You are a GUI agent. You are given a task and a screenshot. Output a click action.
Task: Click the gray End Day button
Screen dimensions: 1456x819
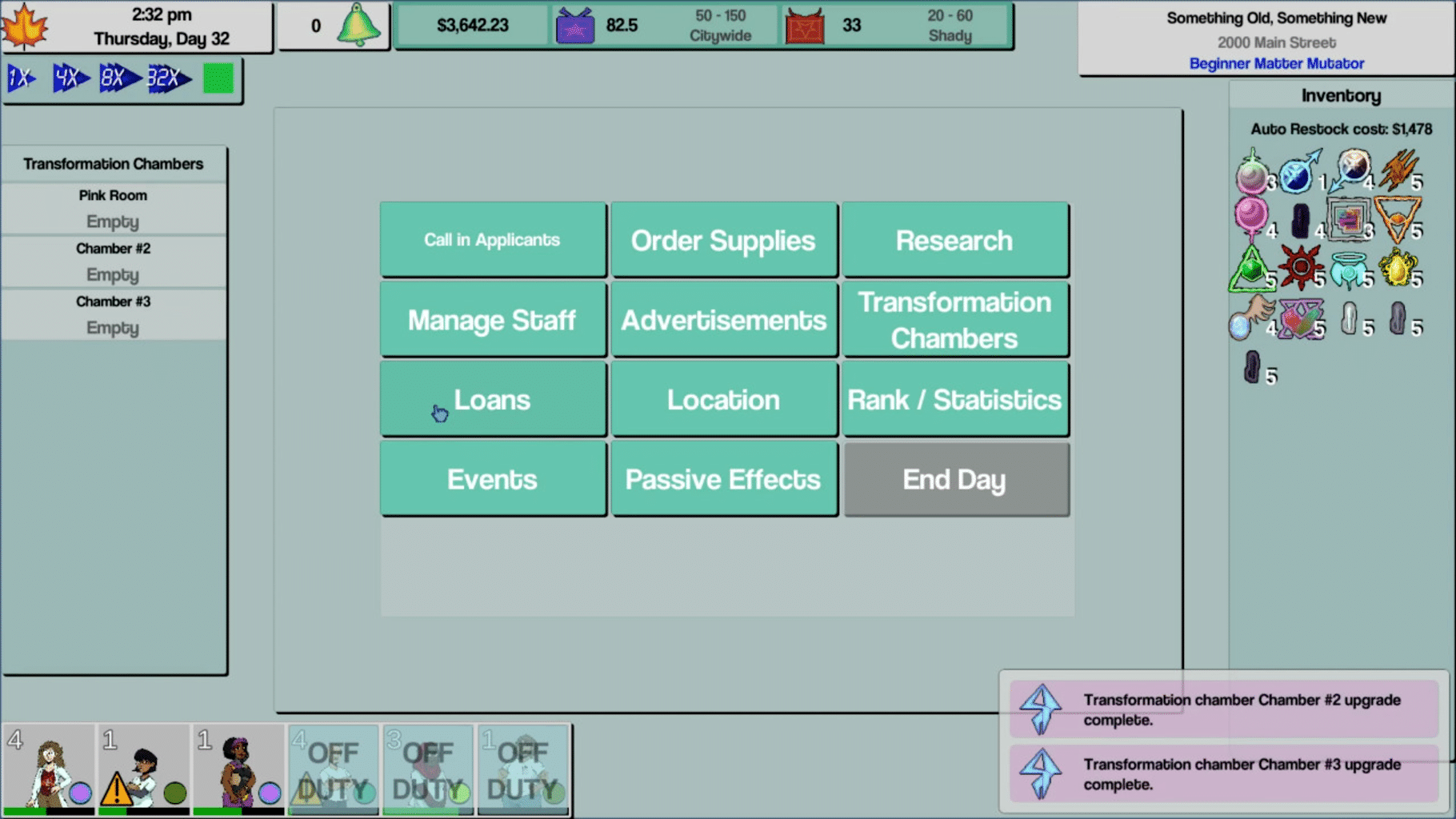pyautogui.click(x=956, y=479)
